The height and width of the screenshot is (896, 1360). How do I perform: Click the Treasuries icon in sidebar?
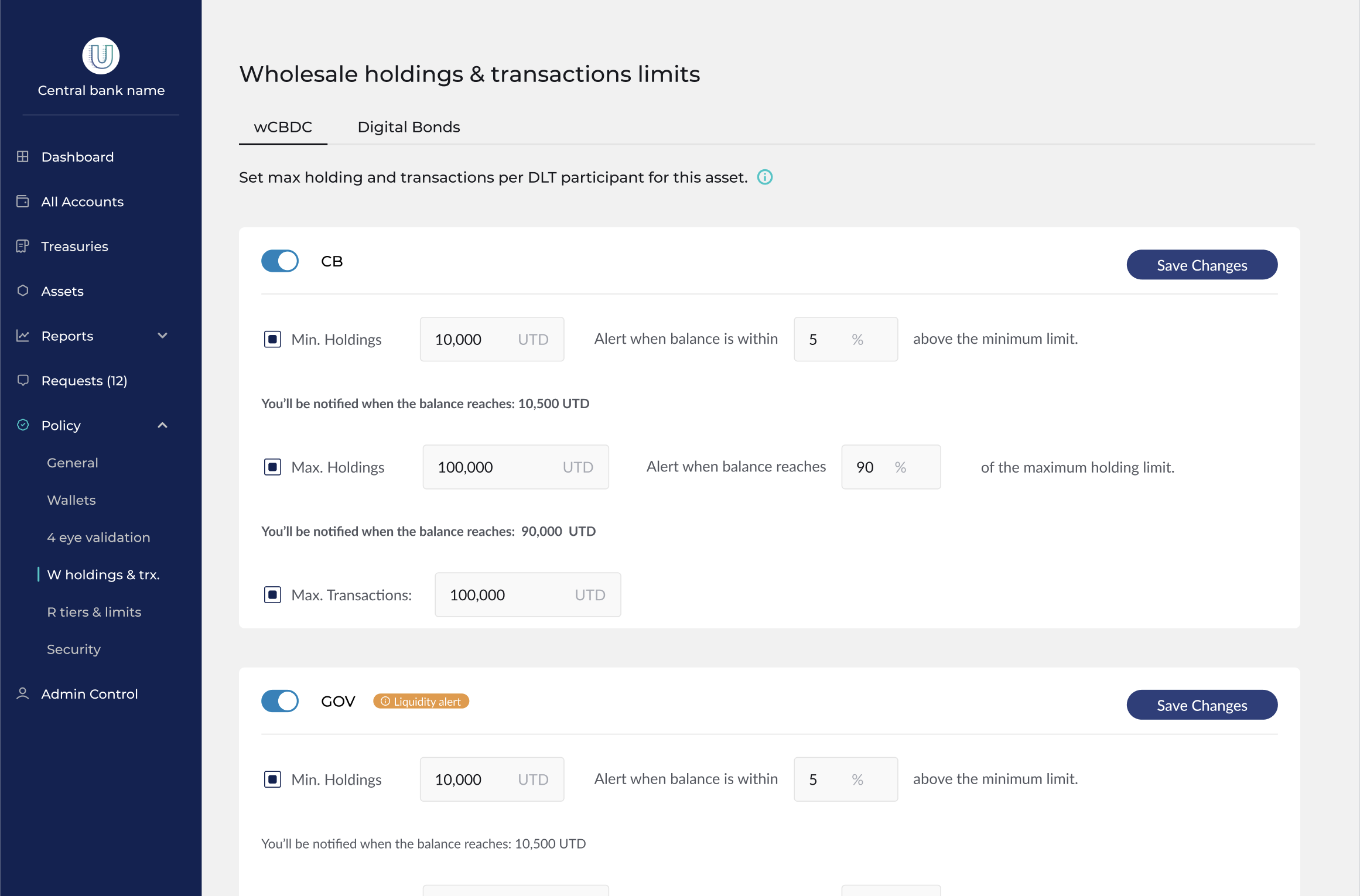coord(23,247)
